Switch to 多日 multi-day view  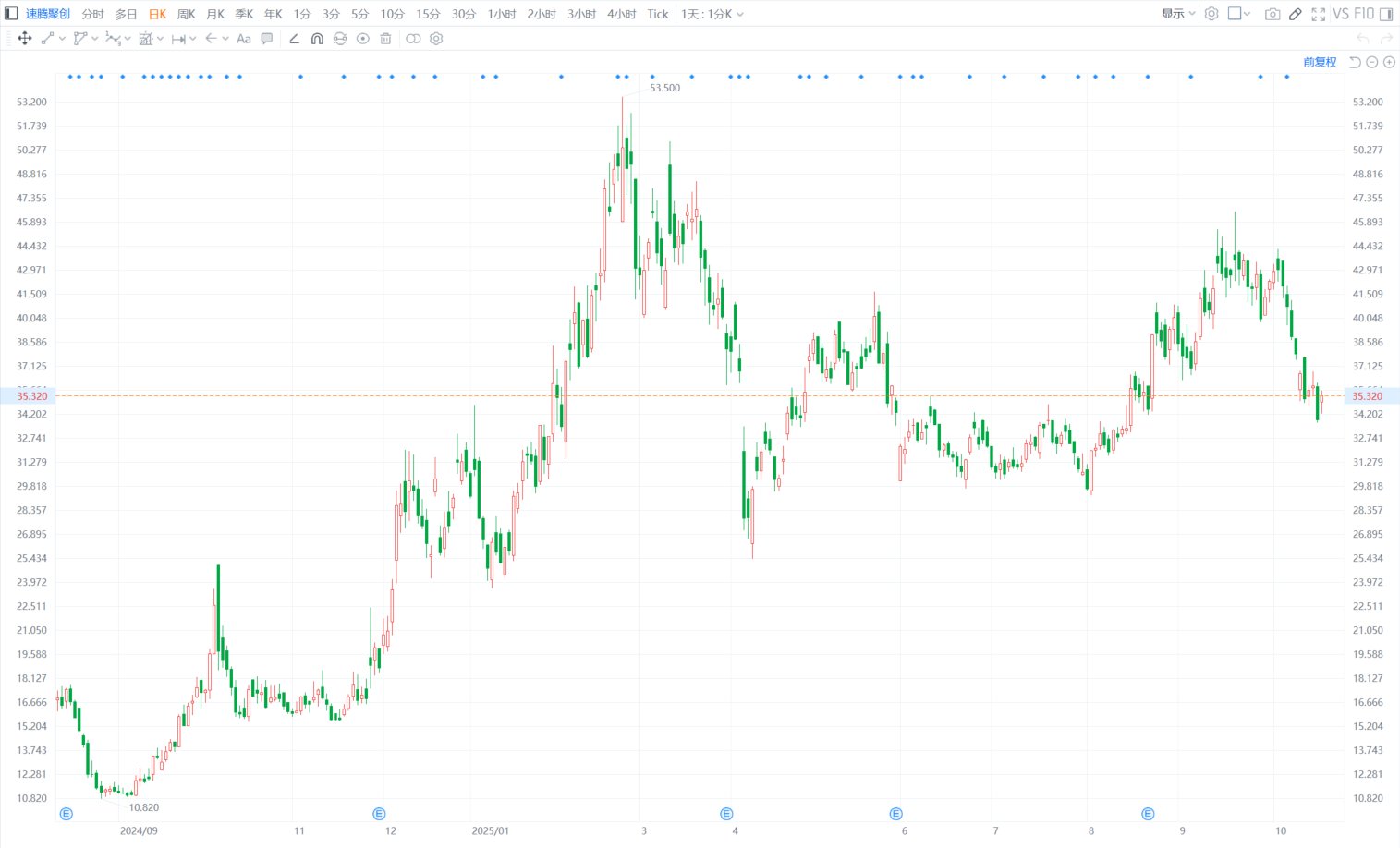click(x=126, y=14)
